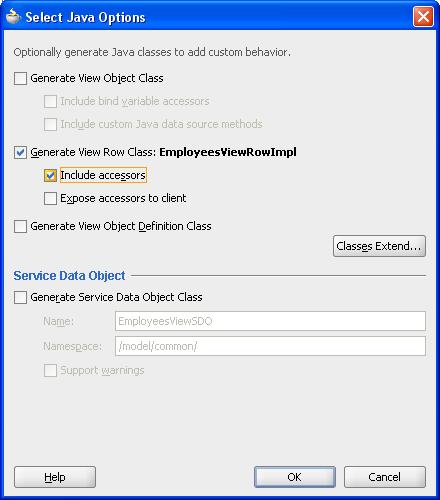Close the Select Java Options dialog
440x500 pixels.
[x=423, y=16]
